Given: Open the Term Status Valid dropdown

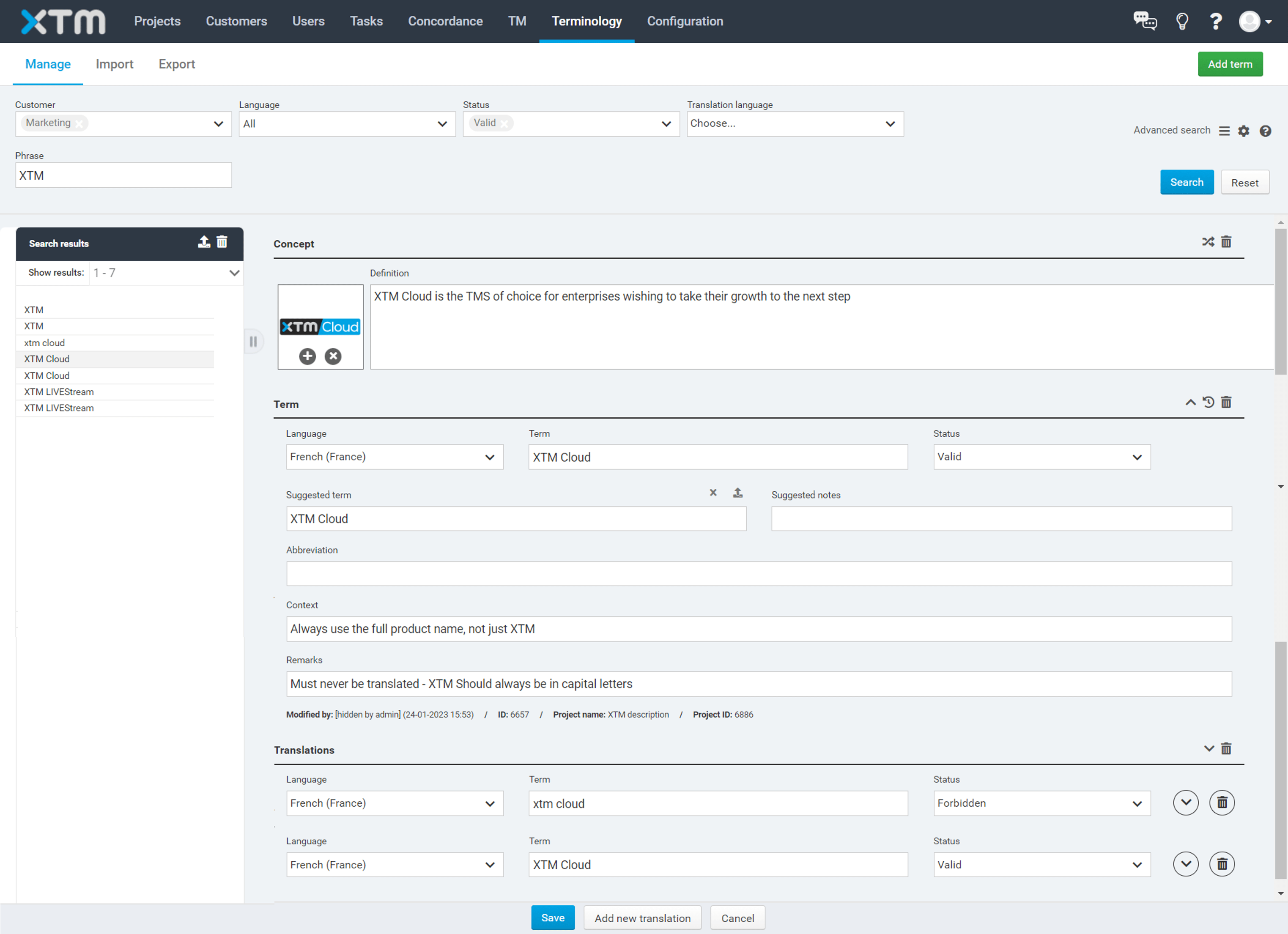Looking at the screenshot, I should click(x=1041, y=457).
